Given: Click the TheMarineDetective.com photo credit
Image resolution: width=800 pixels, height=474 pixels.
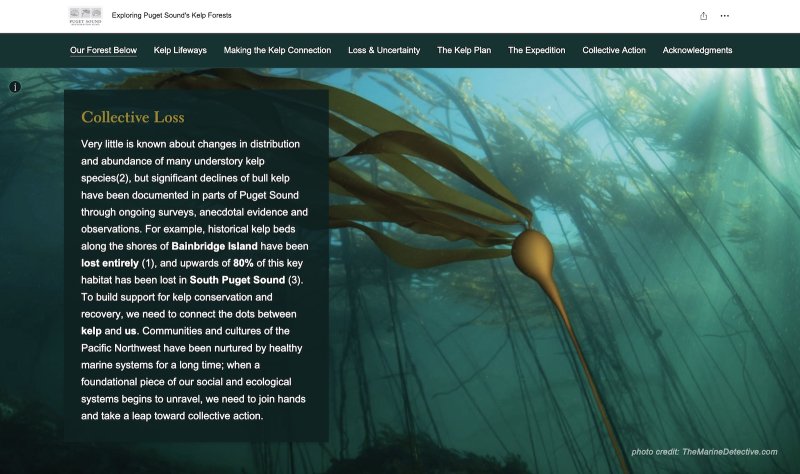Looking at the screenshot, I should coord(729,452).
